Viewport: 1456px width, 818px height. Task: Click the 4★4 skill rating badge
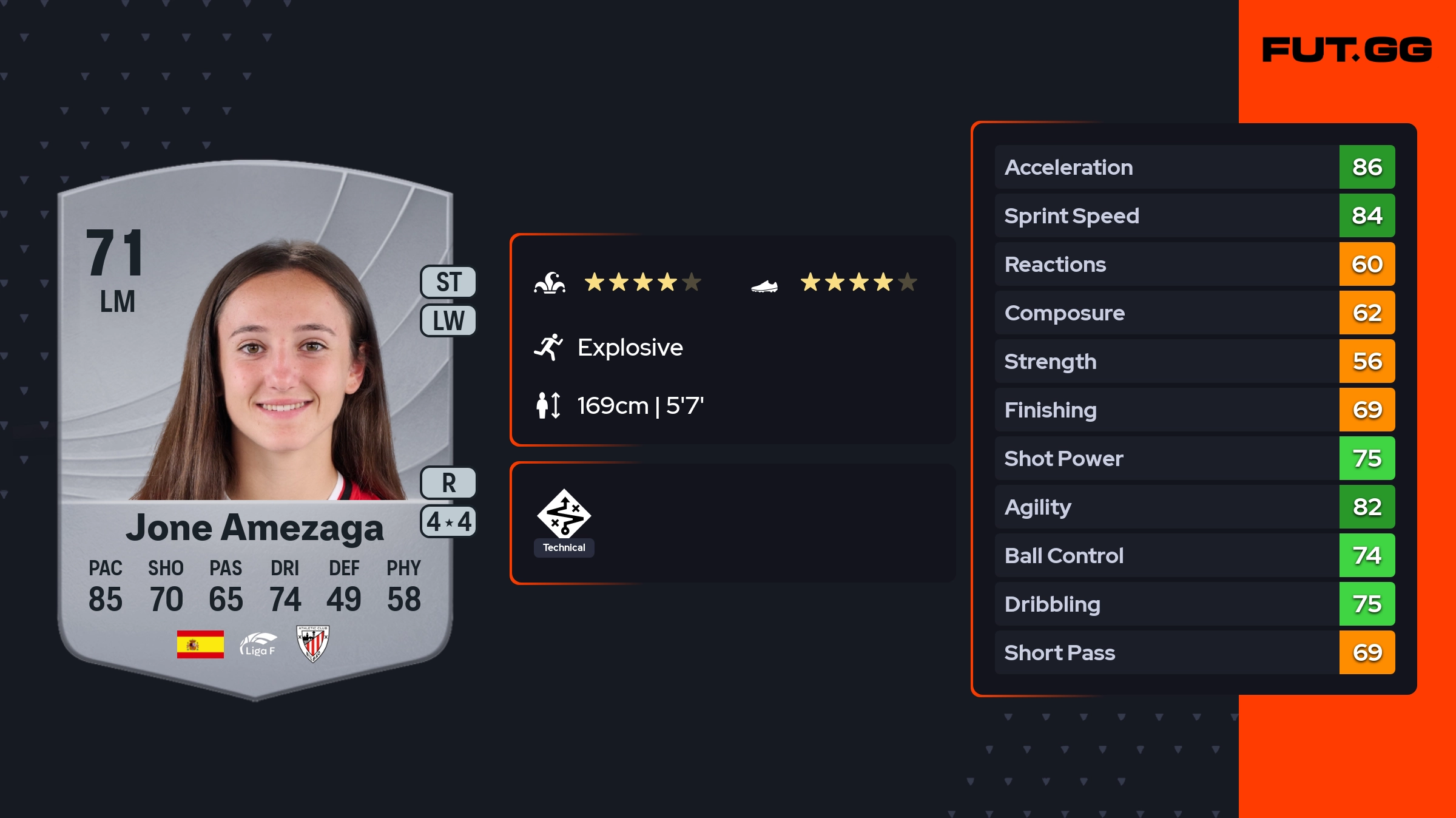point(448,521)
